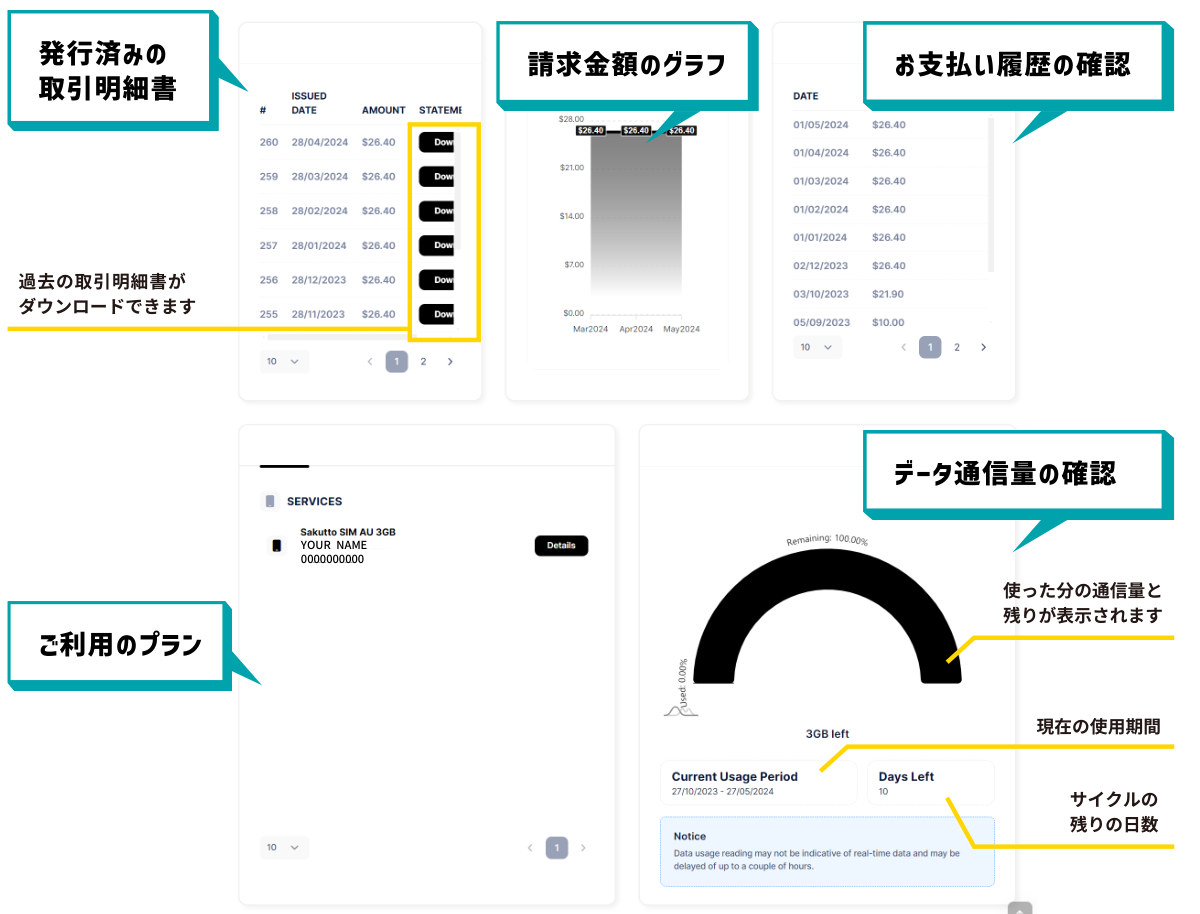Download statement issued 28/01/2024
Viewport: 1200px width, 914px height.
tap(437, 245)
